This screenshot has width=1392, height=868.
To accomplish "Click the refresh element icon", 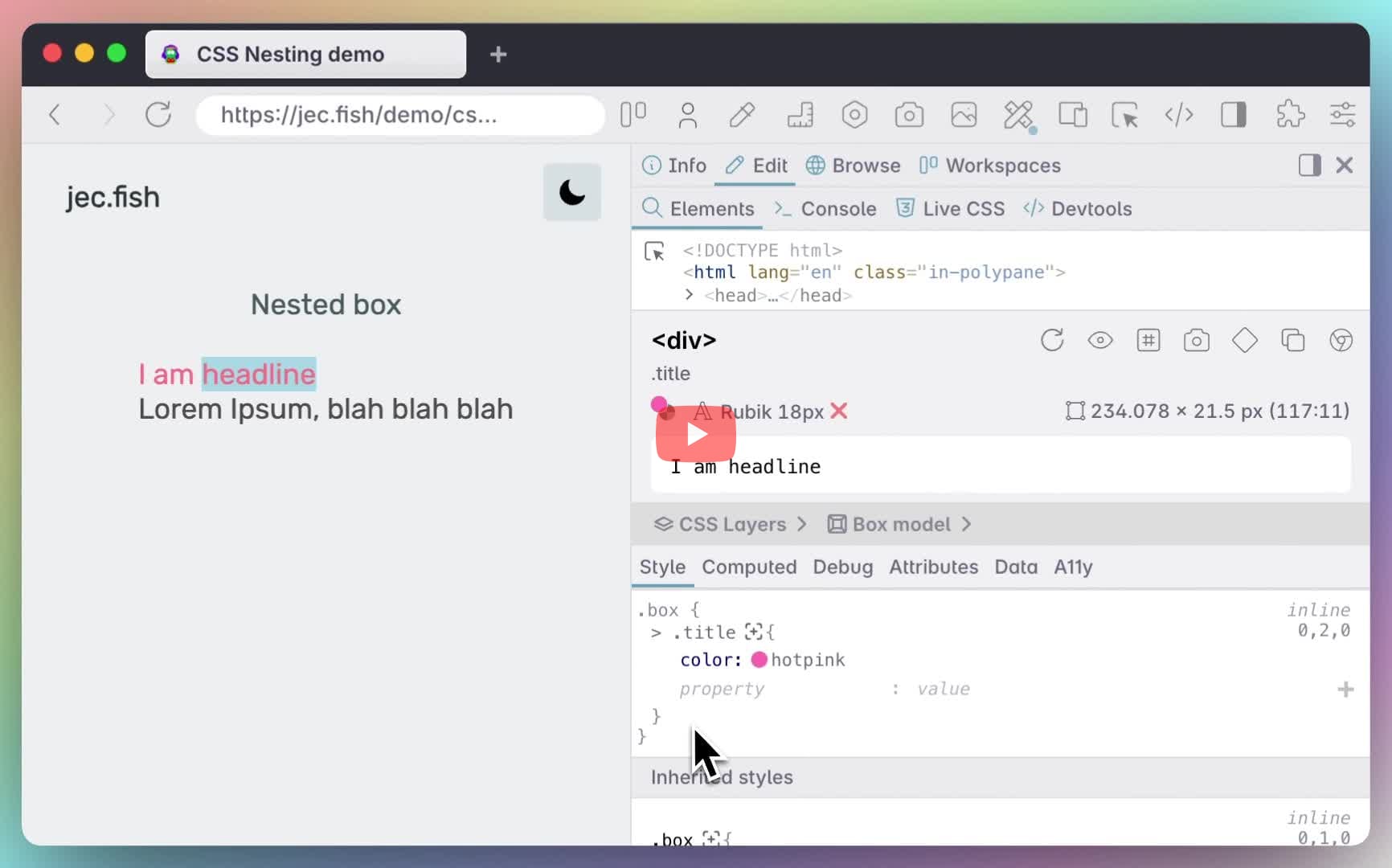I will [x=1052, y=340].
